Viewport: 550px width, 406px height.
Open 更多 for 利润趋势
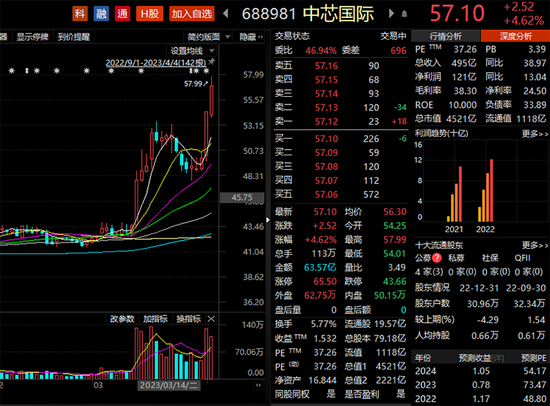535,134
